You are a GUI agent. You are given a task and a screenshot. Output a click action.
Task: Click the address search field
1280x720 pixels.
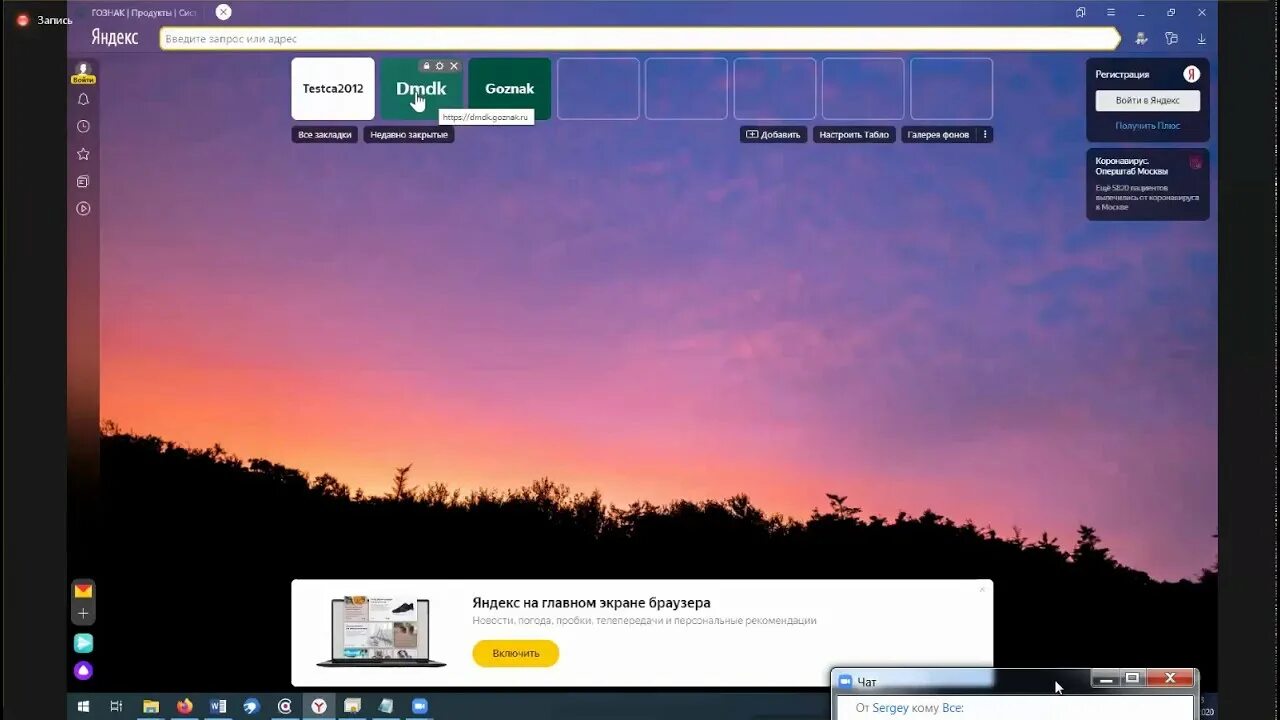coord(639,39)
